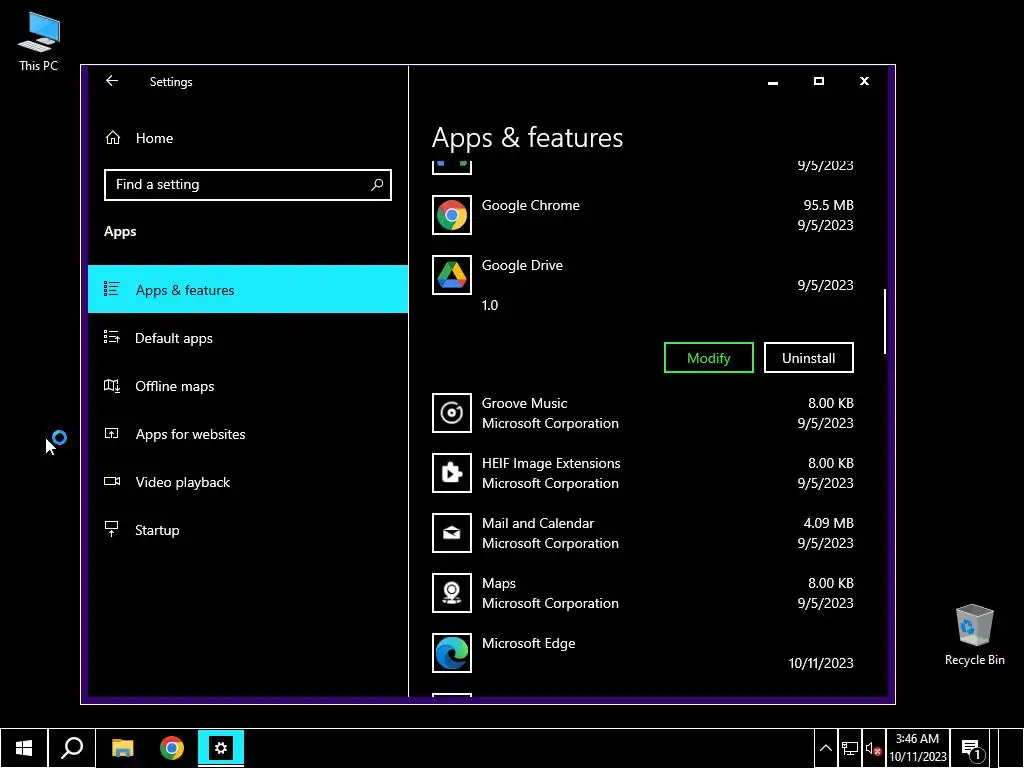Click the Video playback camera icon

click(x=112, y=481)
